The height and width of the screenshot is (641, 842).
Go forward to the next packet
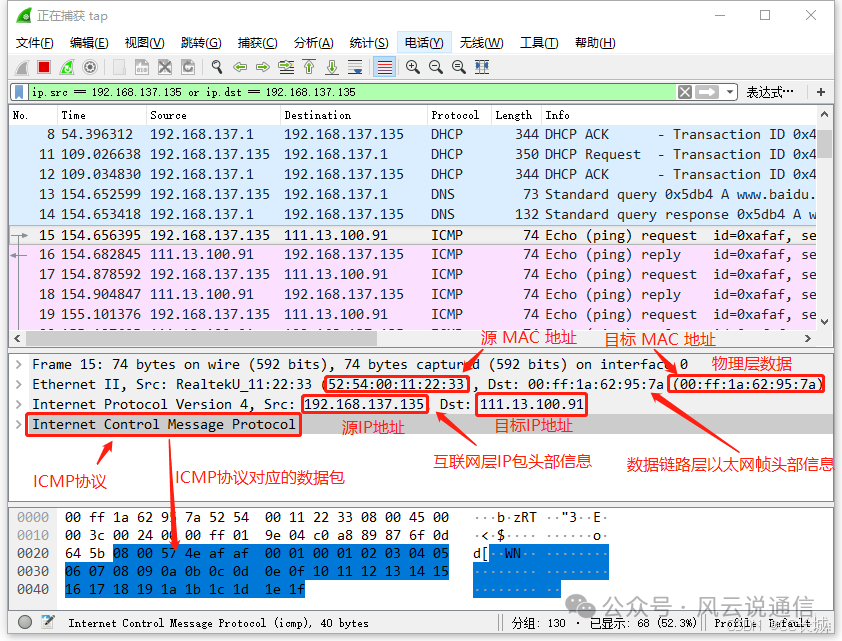(x=263, y=67)
